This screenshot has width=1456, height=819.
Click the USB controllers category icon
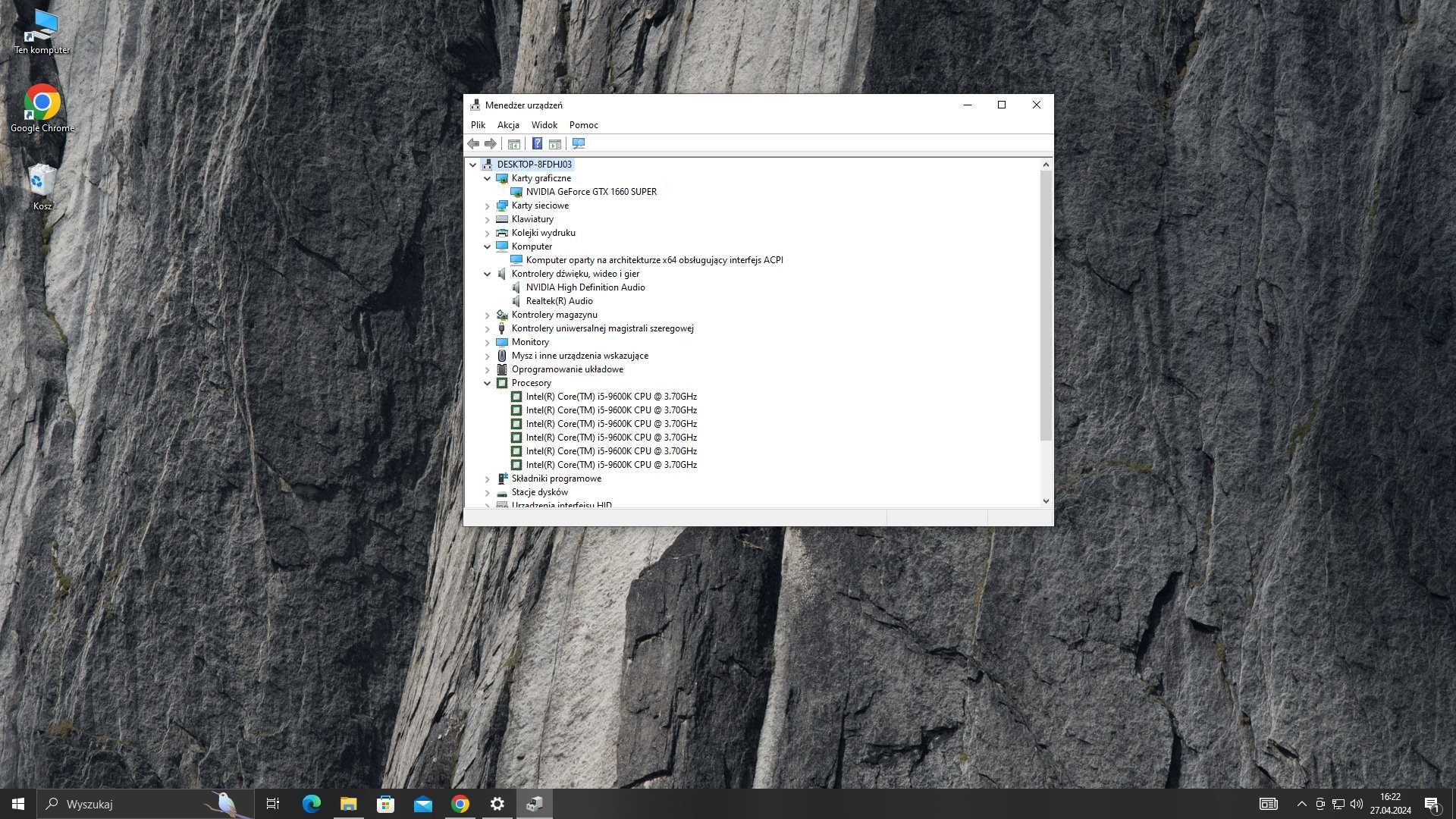502,328
